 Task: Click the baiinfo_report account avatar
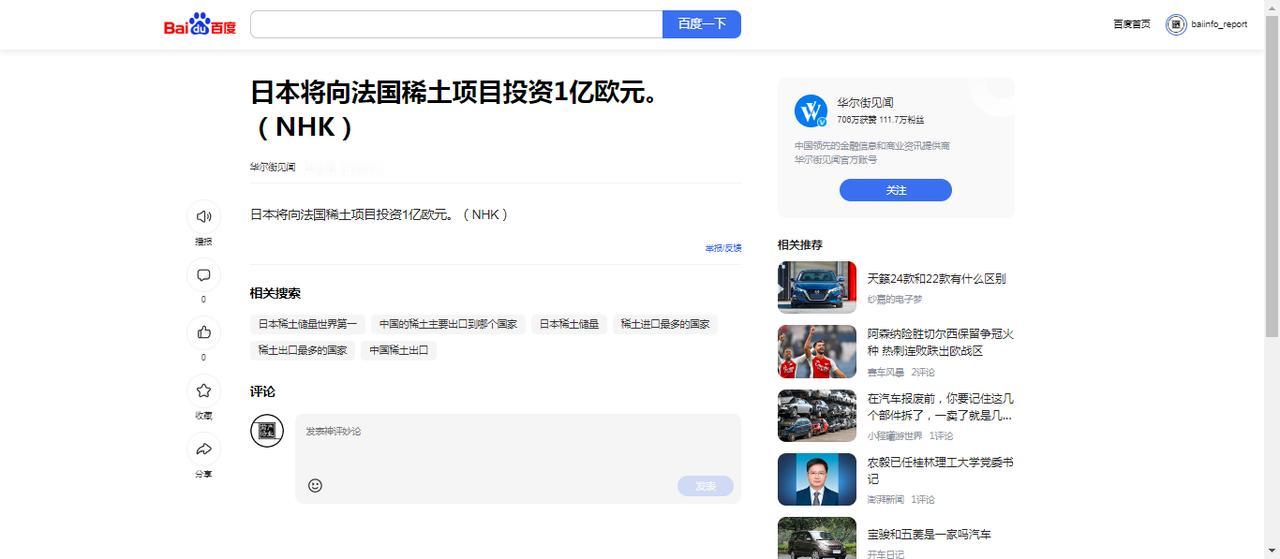click(1176, 24)
